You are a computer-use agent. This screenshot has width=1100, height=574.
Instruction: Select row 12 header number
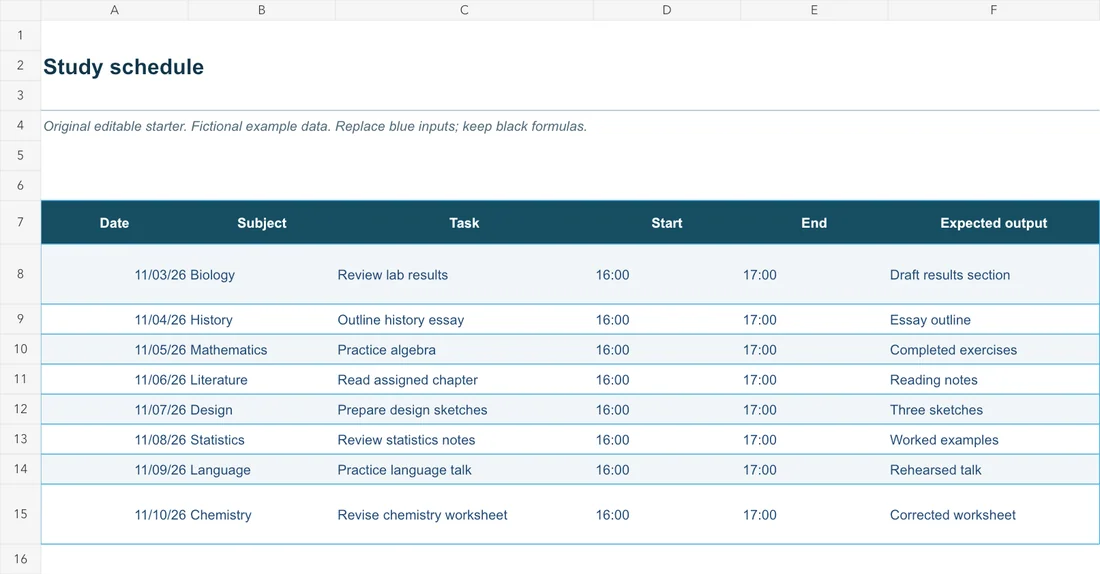20,409
